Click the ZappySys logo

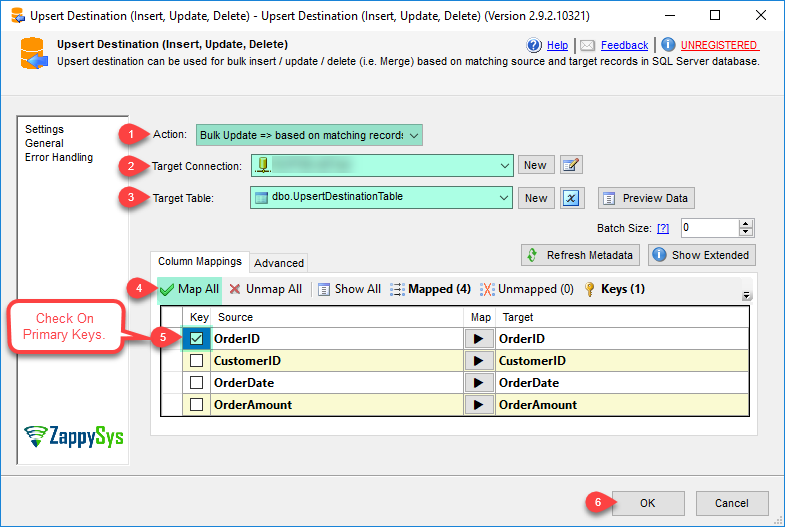tap(74, 437)
